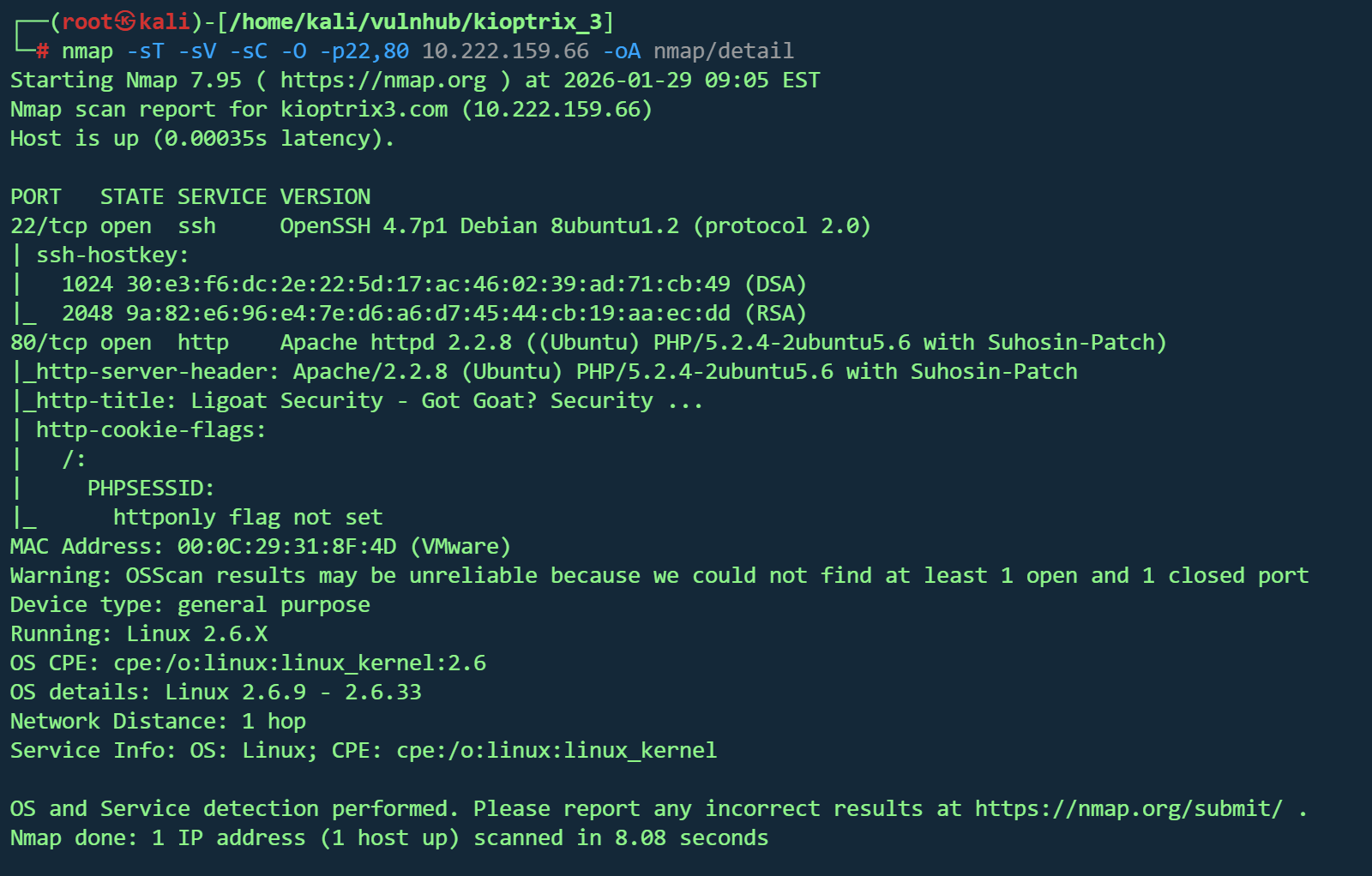Click the http-title Ligoat Security text
This screenshot has width=1372, height=876.
click(286, 400)
